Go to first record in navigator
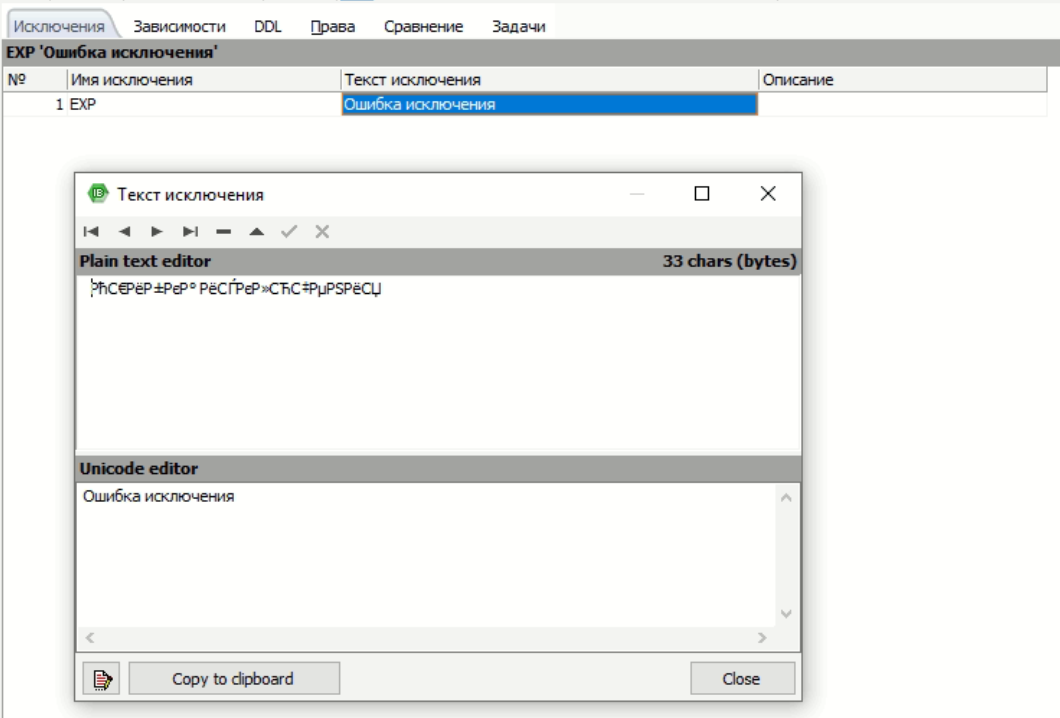This screenshot has width=1060, height=718. point(91,232)
